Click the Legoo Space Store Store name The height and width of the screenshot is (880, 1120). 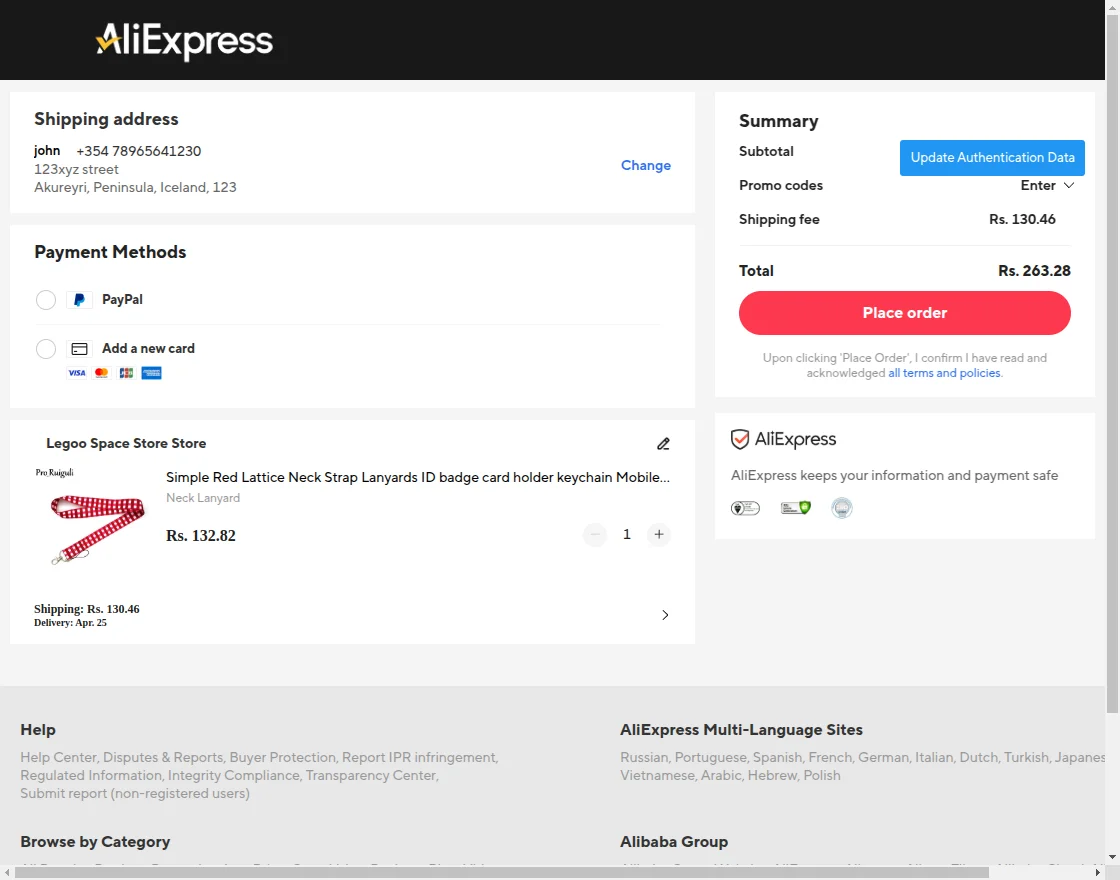click(126, 444)
